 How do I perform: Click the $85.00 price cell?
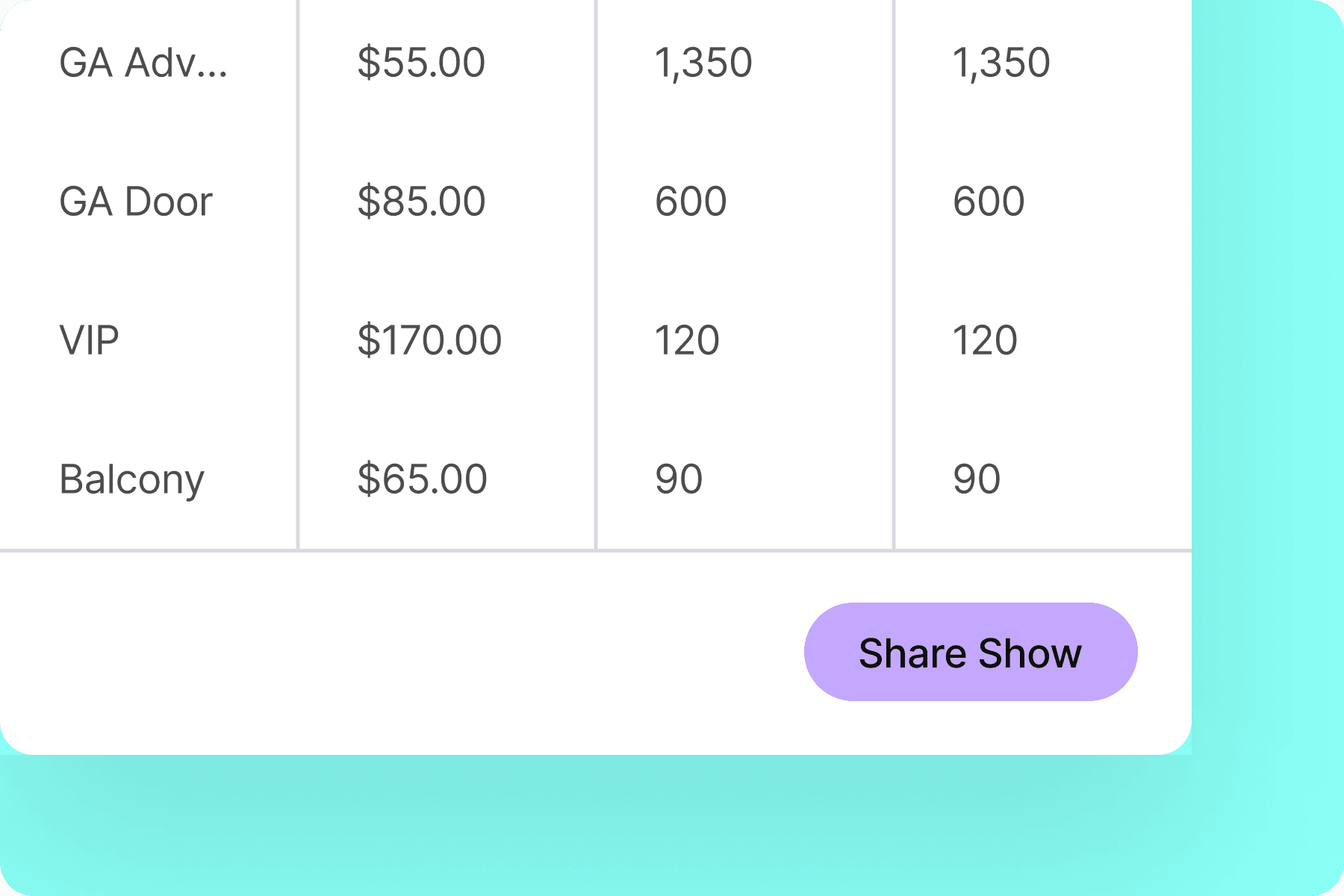(421, 202)
